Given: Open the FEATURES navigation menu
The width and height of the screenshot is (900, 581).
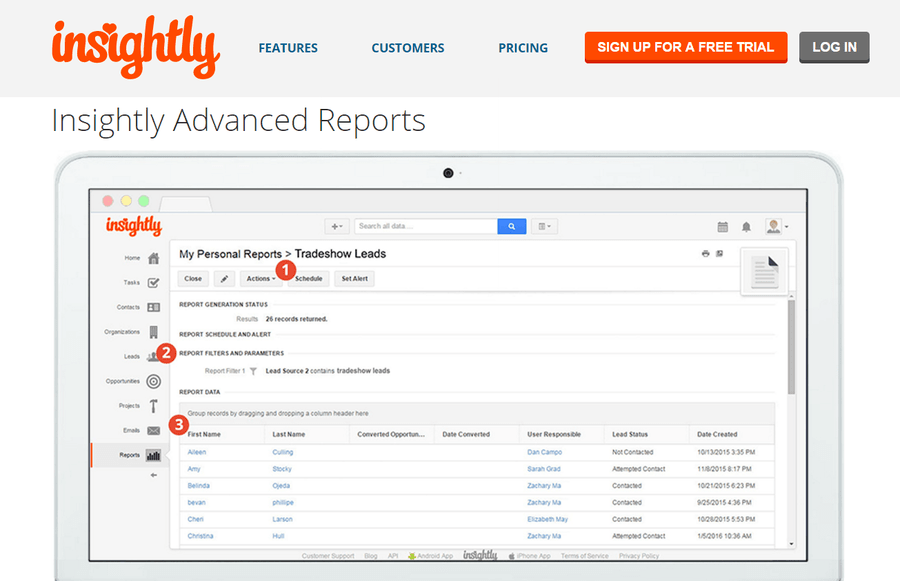Looking at the screenshot, I should [288, 47].
